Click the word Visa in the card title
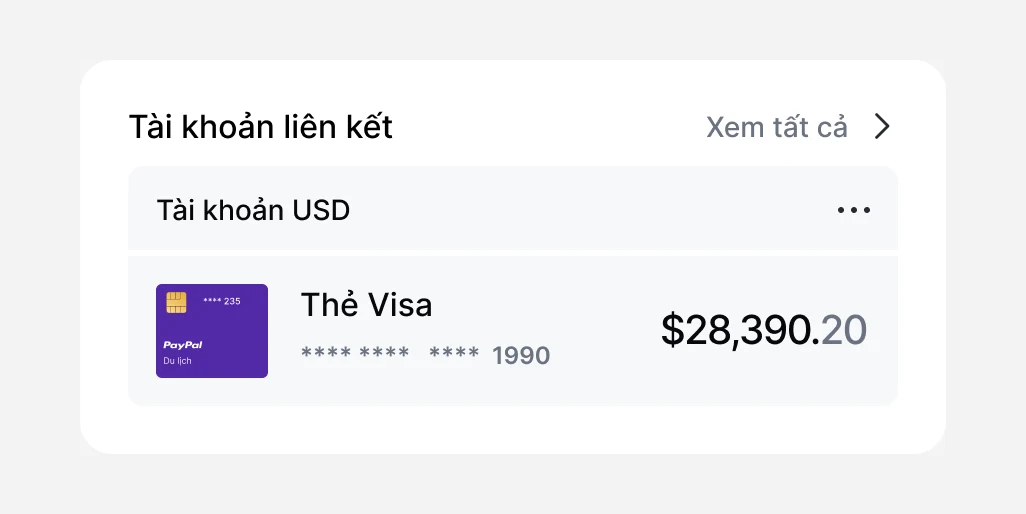 (399, 305)
